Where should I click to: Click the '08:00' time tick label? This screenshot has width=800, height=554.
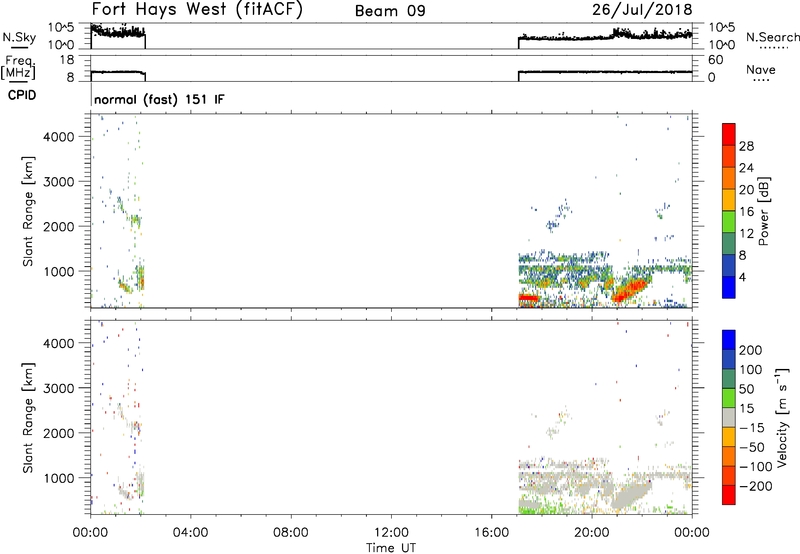(290, 533)
